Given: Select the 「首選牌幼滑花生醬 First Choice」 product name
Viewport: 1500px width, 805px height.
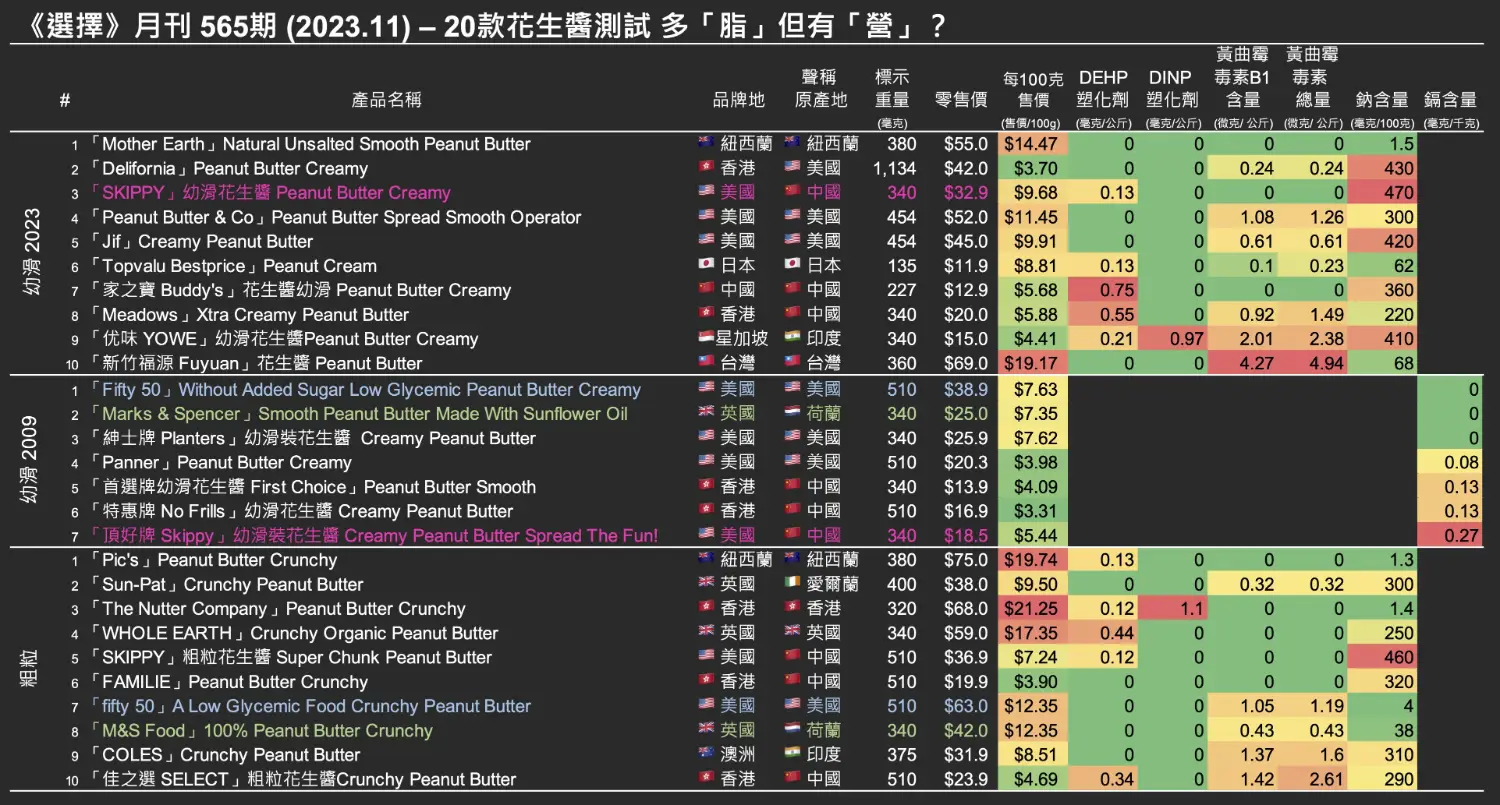Looking at the screenshot, I should [312, 487].
